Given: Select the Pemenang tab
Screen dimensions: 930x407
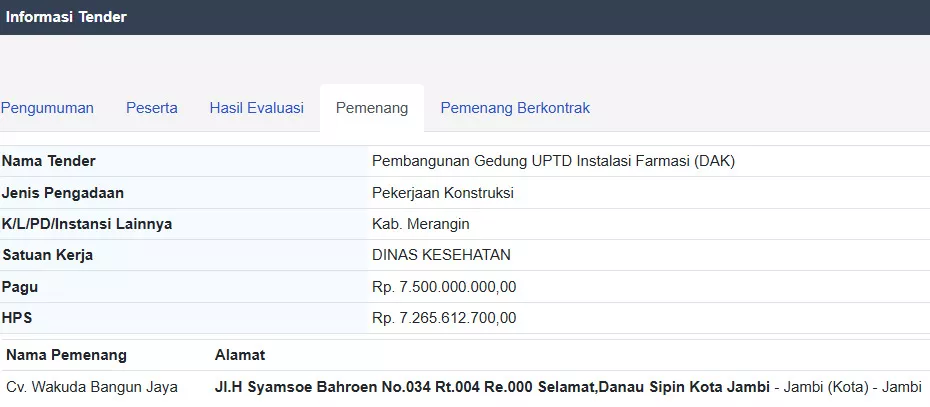Looking at the screenshot, I should pyautogui.click(x=372, y=108).
